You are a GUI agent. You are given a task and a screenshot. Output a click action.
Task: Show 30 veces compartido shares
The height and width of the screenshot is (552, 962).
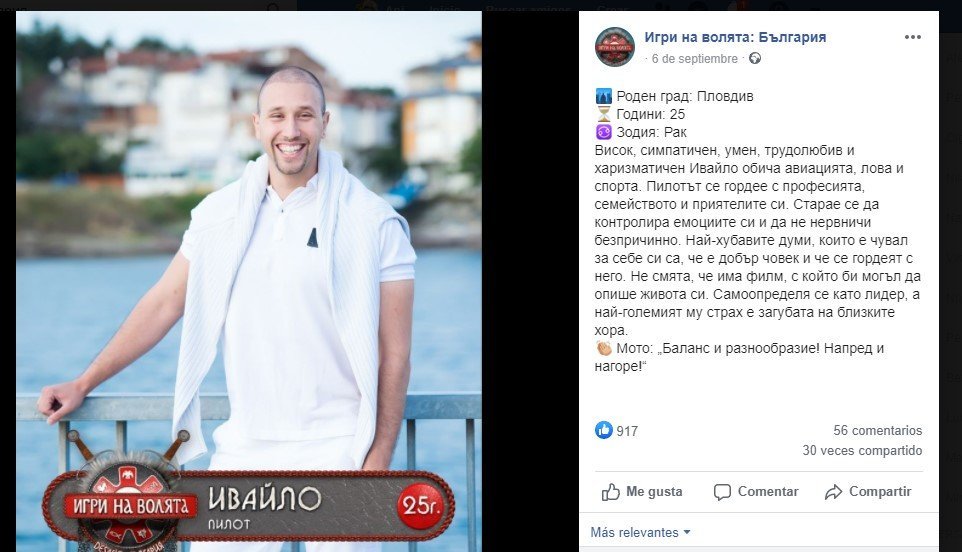862,451
